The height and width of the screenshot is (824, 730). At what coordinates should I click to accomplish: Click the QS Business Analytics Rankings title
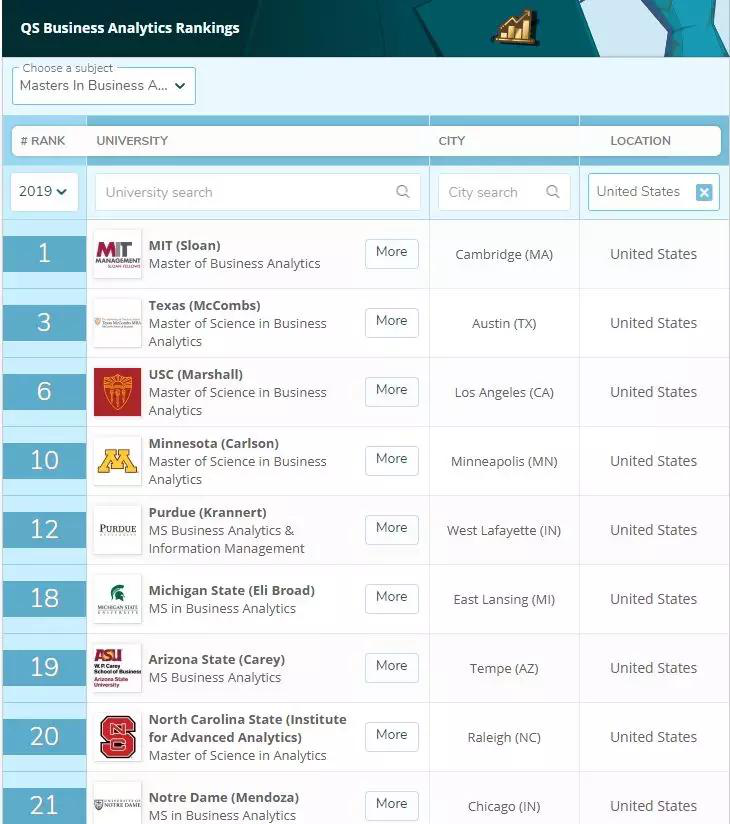coord(130,28)
